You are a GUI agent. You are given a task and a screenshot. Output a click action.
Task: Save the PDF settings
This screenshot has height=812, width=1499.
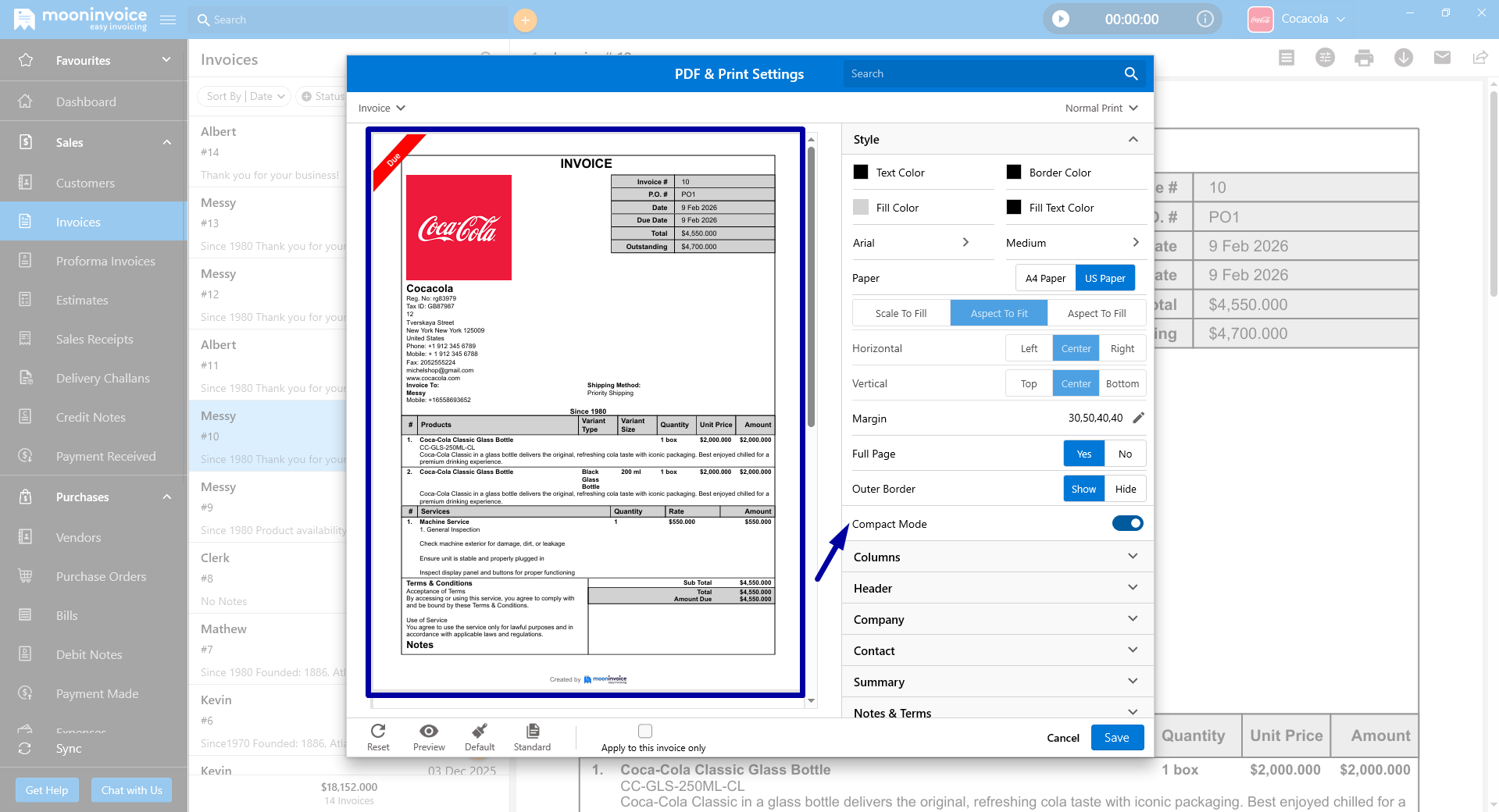[x=1116, y=737]
